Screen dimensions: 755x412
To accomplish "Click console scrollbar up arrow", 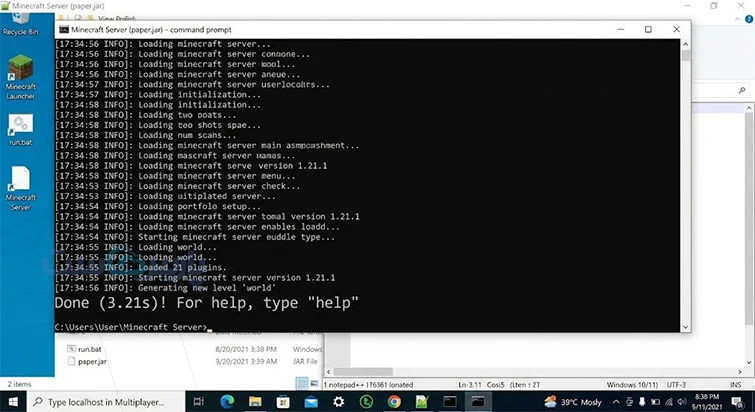I will click(x=686, y=44).
